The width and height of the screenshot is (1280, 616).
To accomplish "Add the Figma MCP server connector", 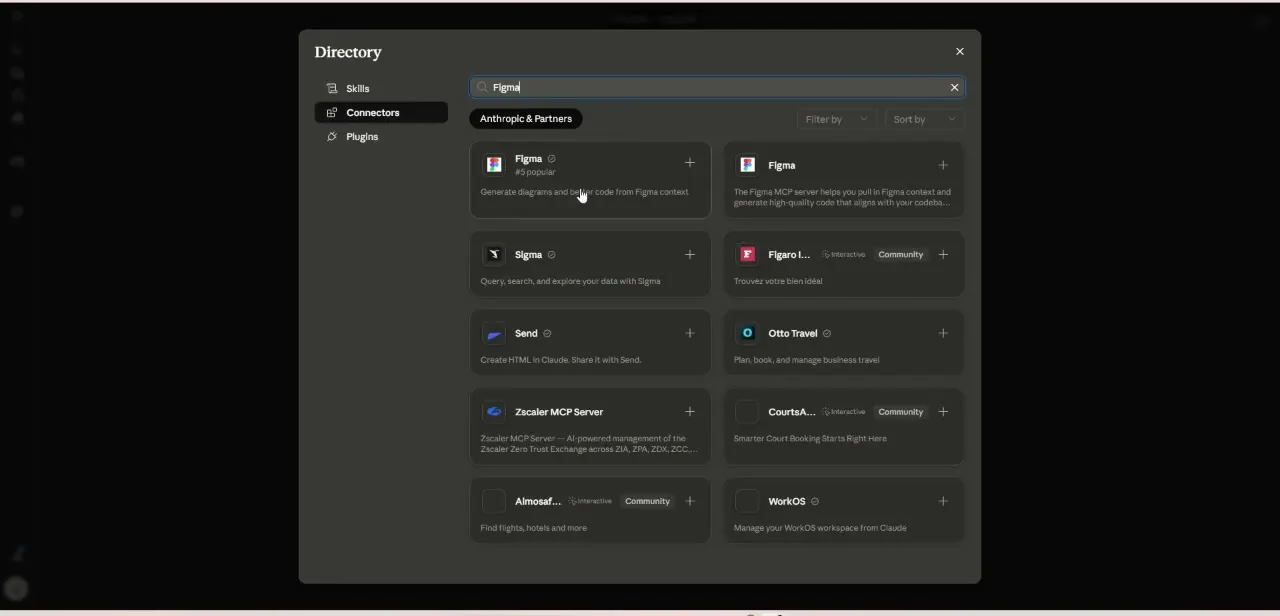I will [943, 165].
